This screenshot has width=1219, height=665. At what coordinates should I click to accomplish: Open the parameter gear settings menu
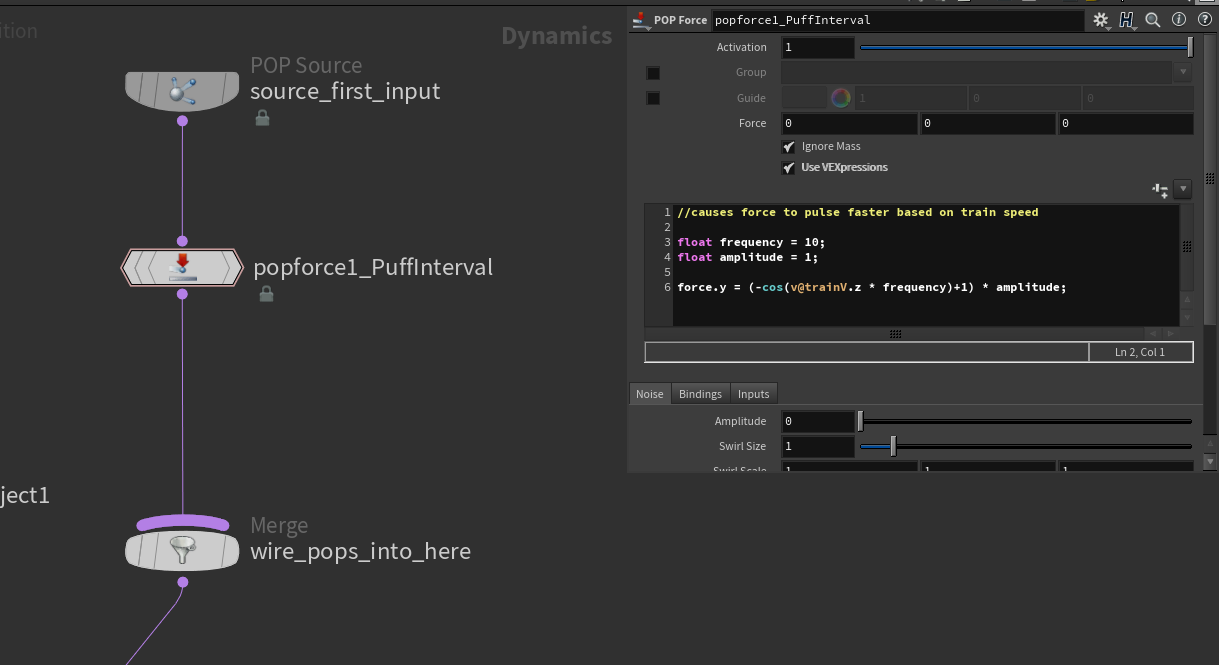[1102, 20]
